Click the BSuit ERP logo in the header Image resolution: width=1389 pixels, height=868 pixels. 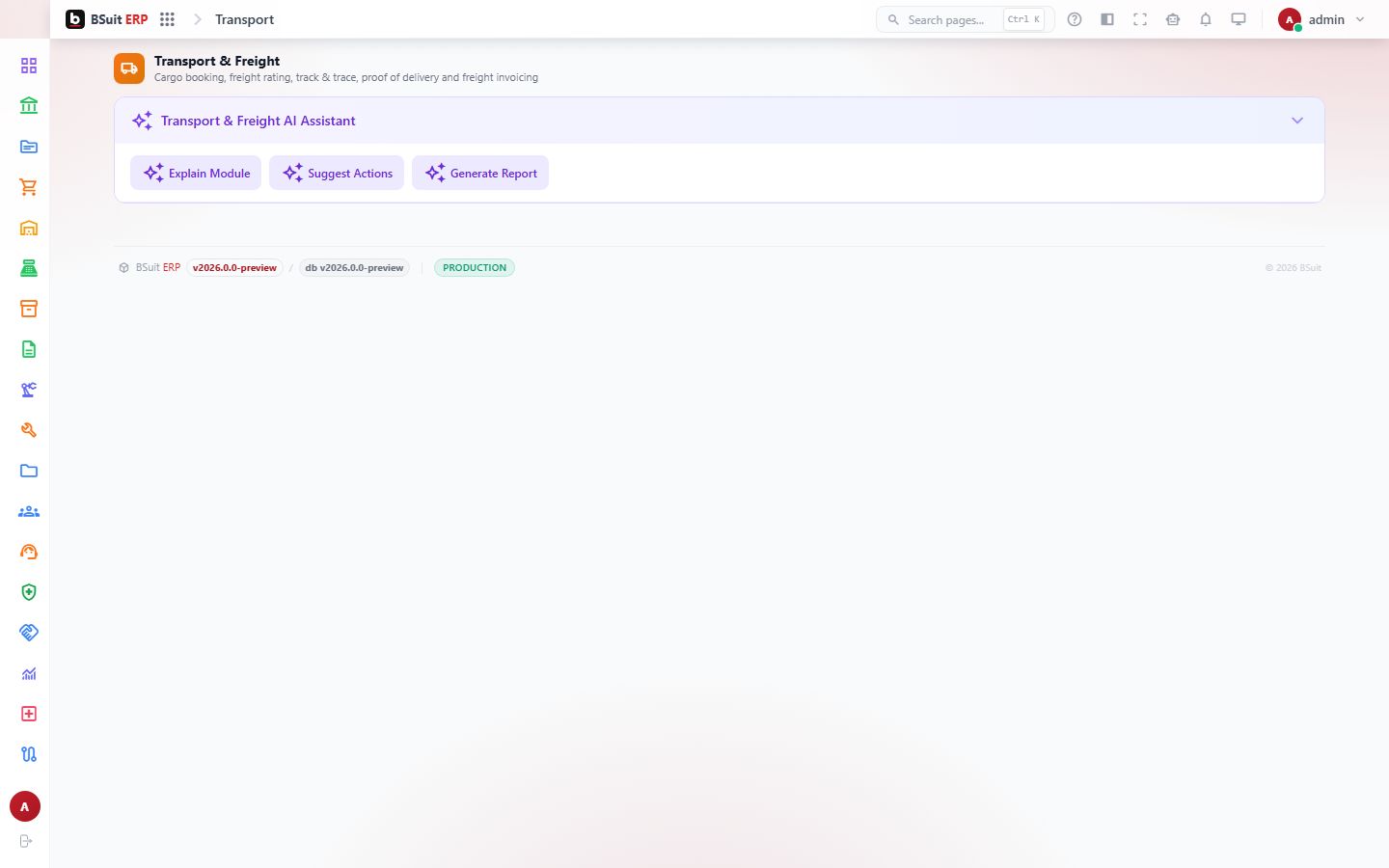pyautogui.click(x=107, y=19)
